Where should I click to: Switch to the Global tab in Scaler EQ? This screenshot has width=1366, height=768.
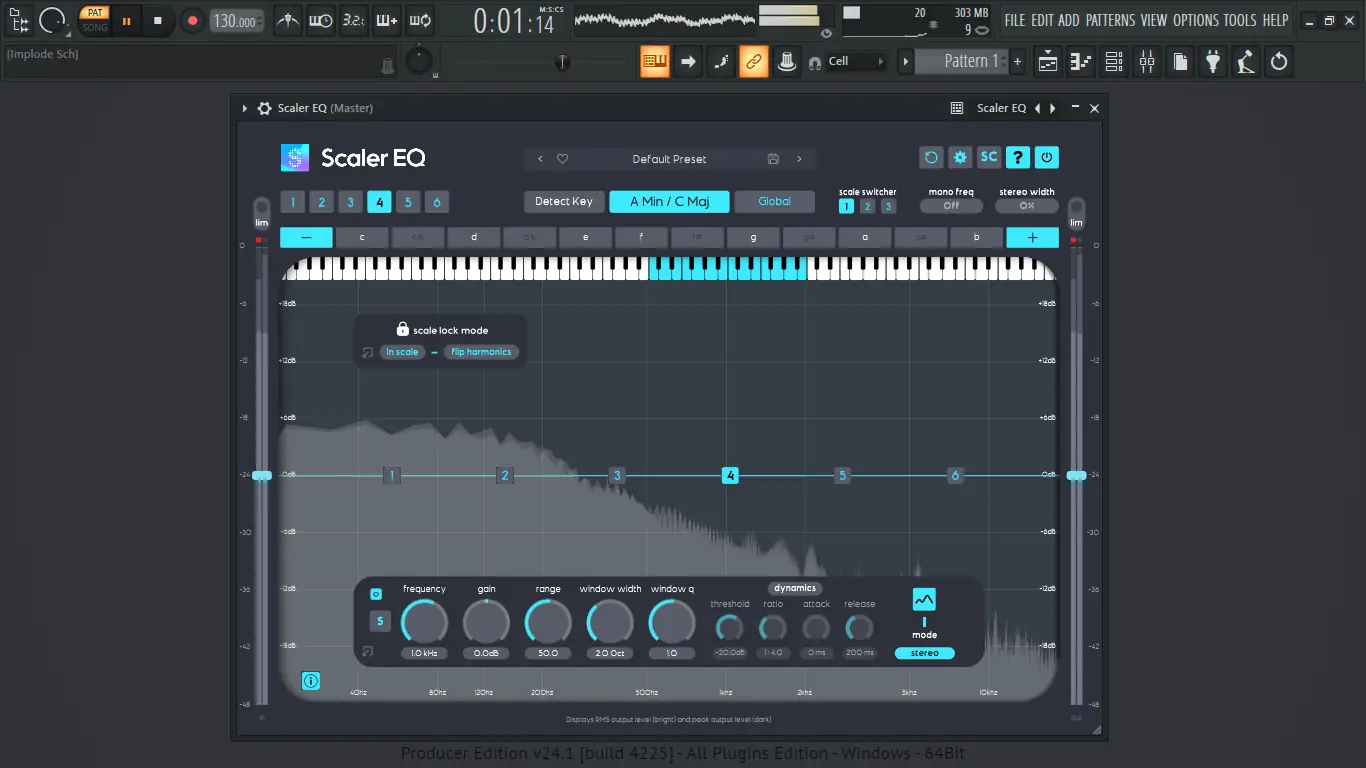[x=774, y=201]
